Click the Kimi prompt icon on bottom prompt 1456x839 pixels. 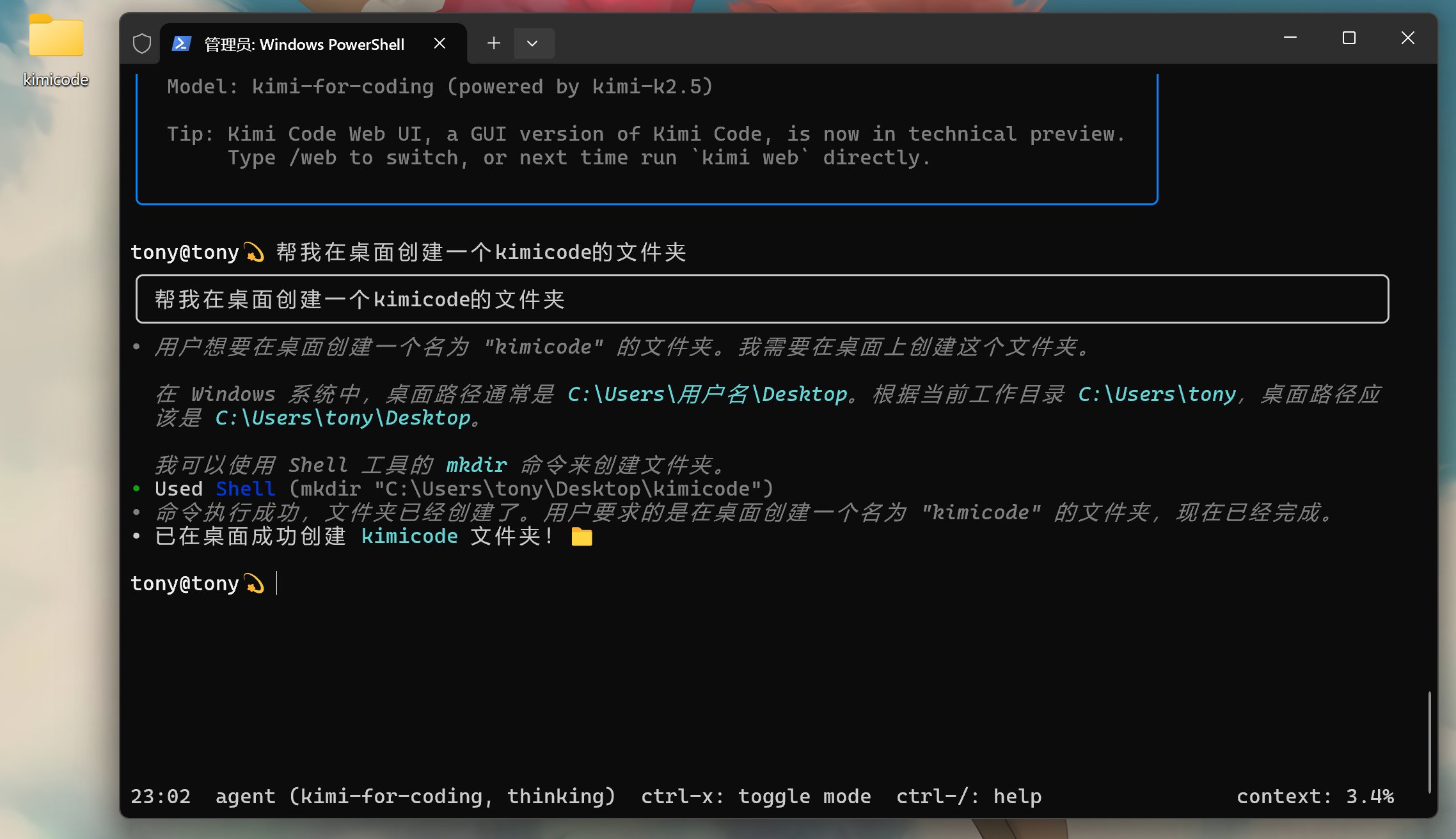(x=255, y=583)
